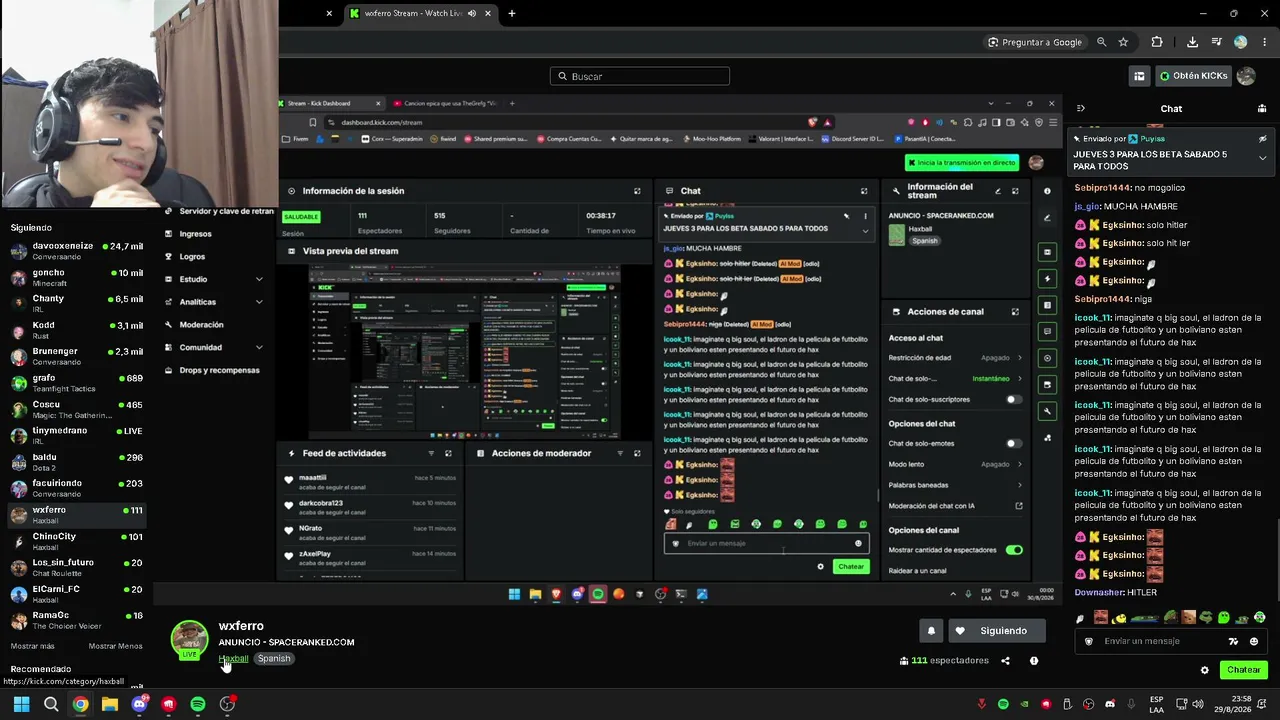
Task: Mute the wxferro Stream tab audio
Action: tap(472, 14)
